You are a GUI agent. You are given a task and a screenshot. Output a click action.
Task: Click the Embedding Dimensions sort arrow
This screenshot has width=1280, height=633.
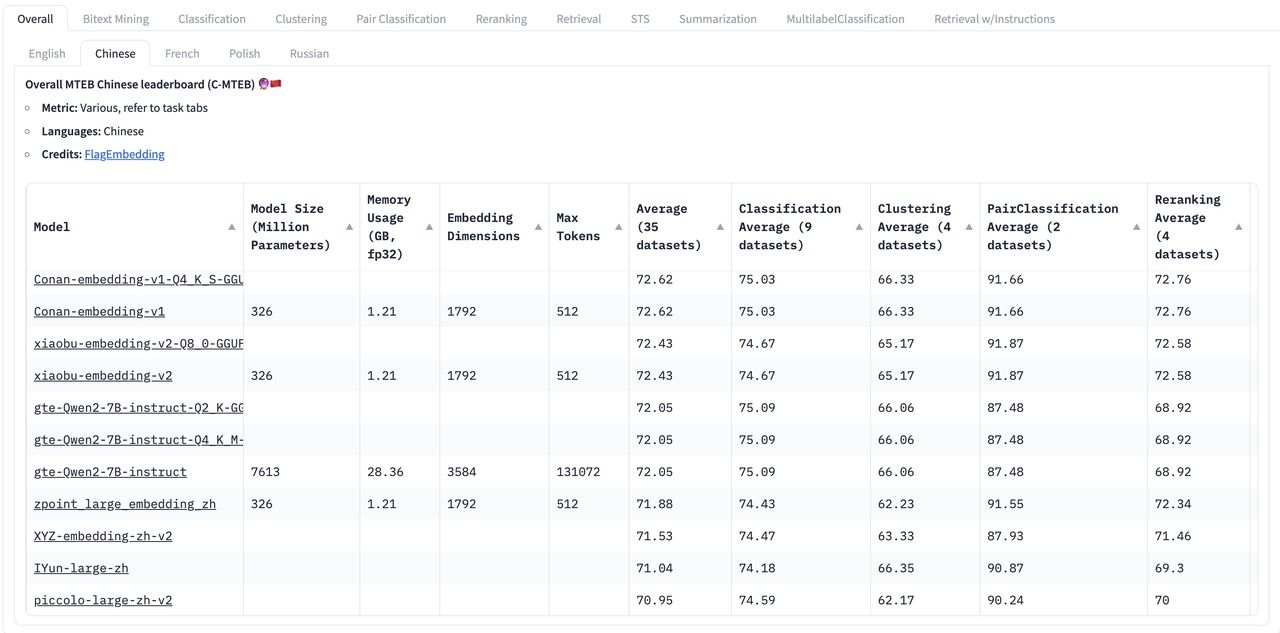tap(538, 227)
